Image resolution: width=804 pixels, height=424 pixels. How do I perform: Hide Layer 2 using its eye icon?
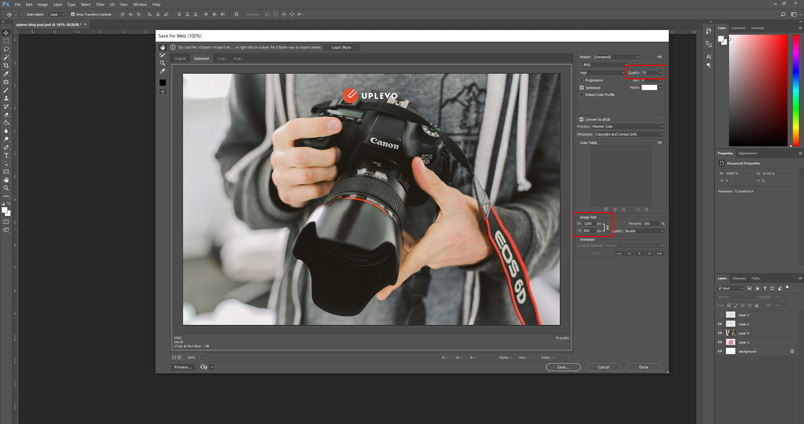[x=719, y=324]
